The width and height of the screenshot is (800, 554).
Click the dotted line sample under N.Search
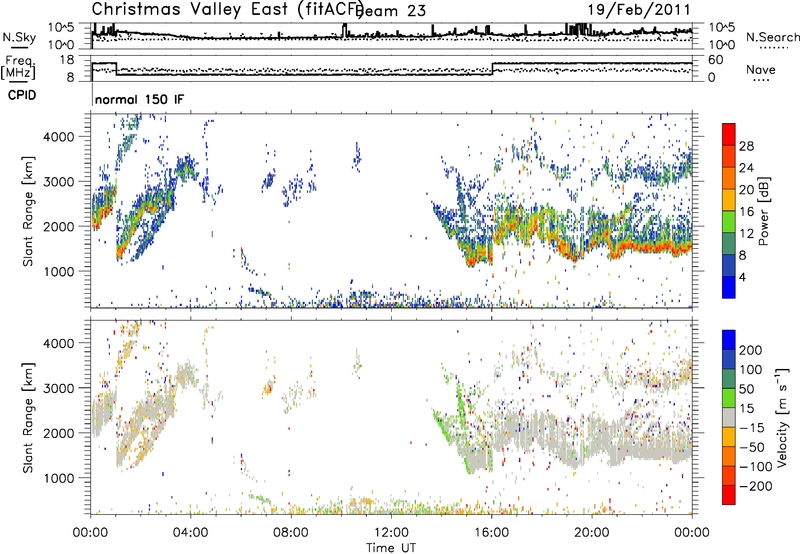(x=773, y=47)
